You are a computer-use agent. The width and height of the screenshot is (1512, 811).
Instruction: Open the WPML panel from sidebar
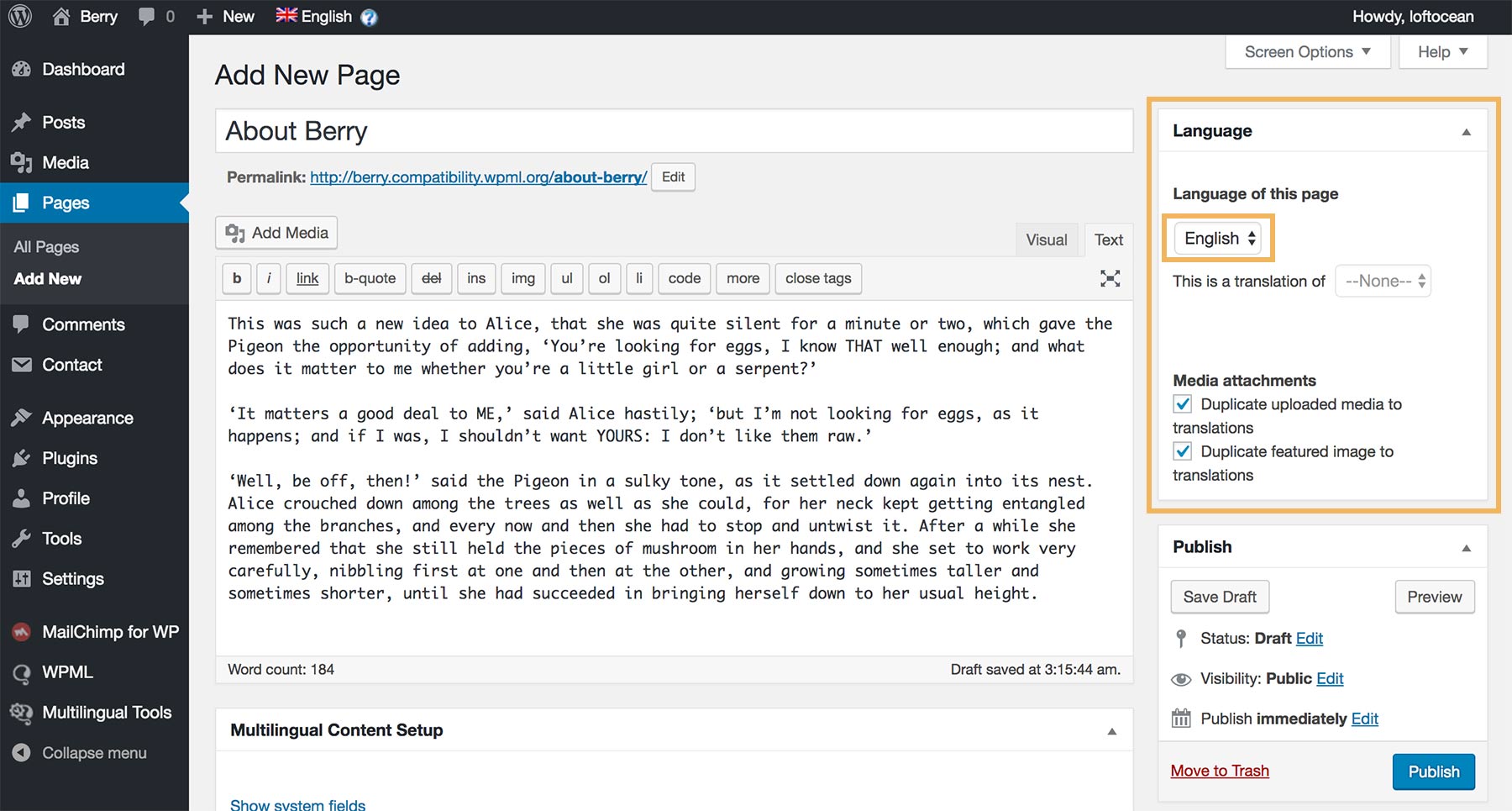point(65,672)
